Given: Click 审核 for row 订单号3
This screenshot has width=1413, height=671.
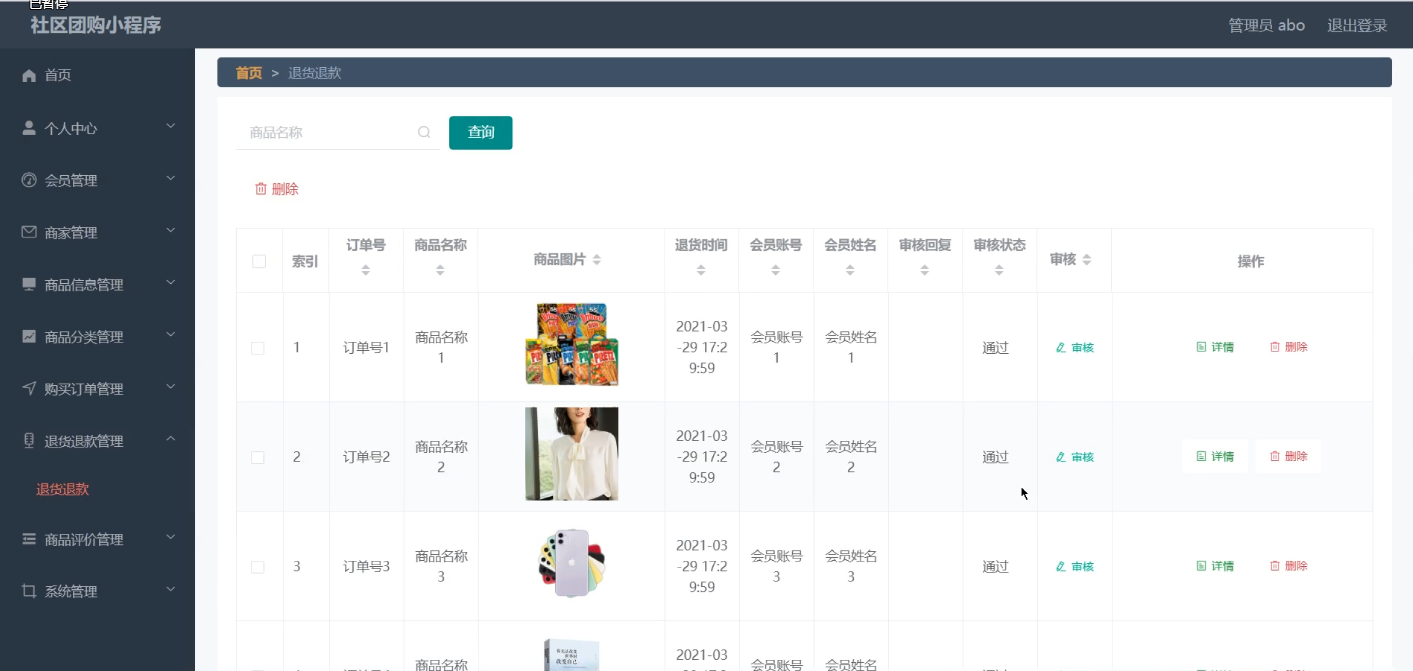Looking at the screenshot, I should [x=1075, y=566].
